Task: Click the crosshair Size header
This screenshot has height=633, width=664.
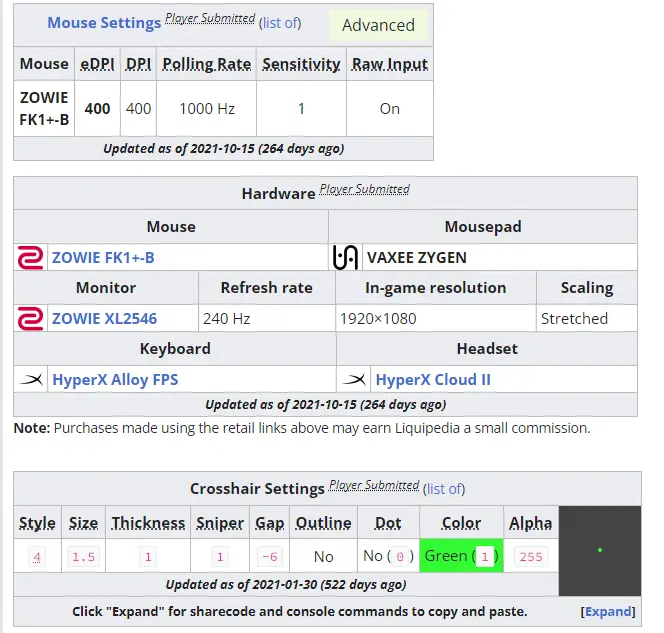Action: [x=83, y=523]
